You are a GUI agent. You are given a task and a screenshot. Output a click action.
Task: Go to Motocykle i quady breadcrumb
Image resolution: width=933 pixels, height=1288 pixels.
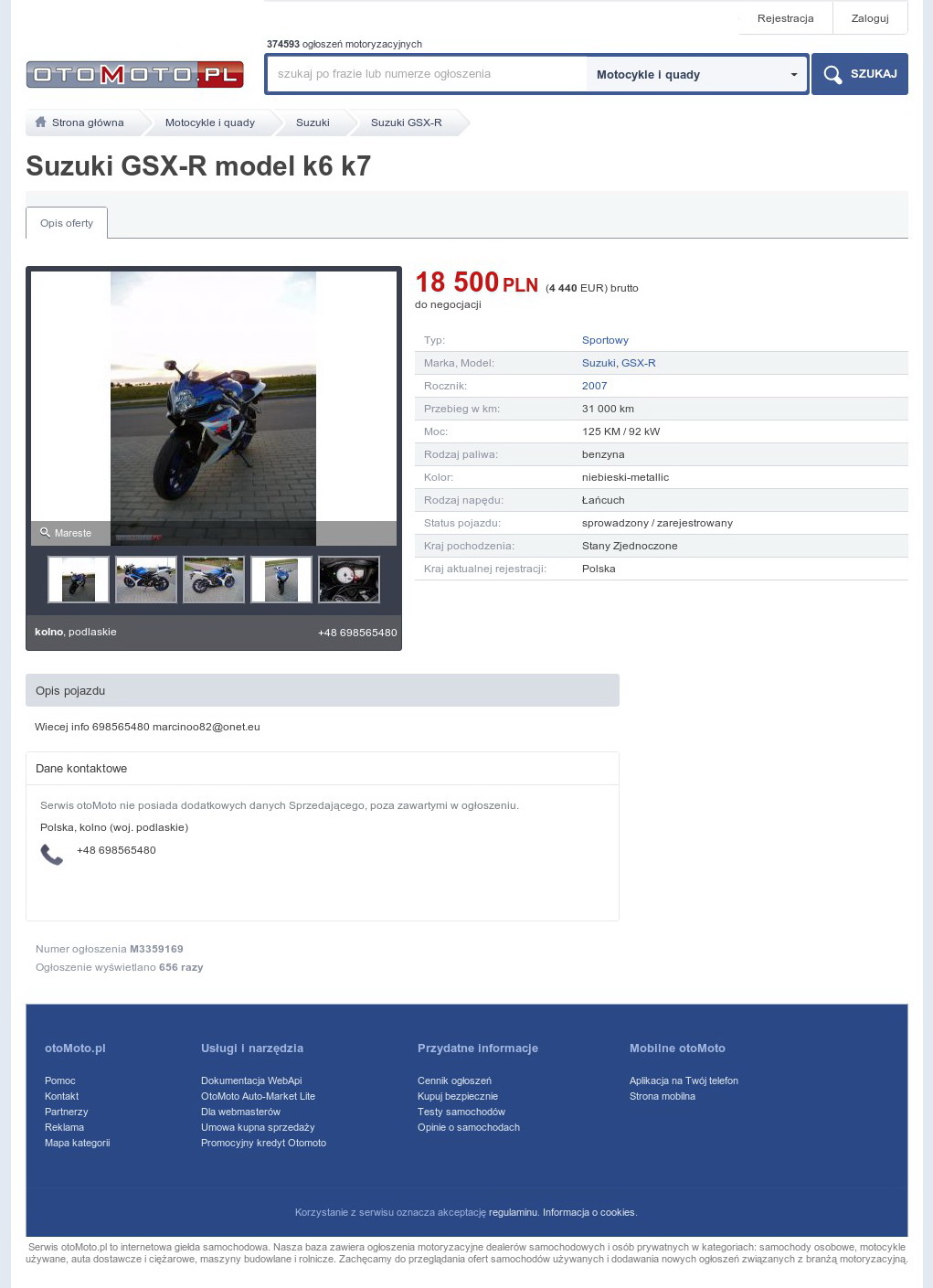coord(210,122)
